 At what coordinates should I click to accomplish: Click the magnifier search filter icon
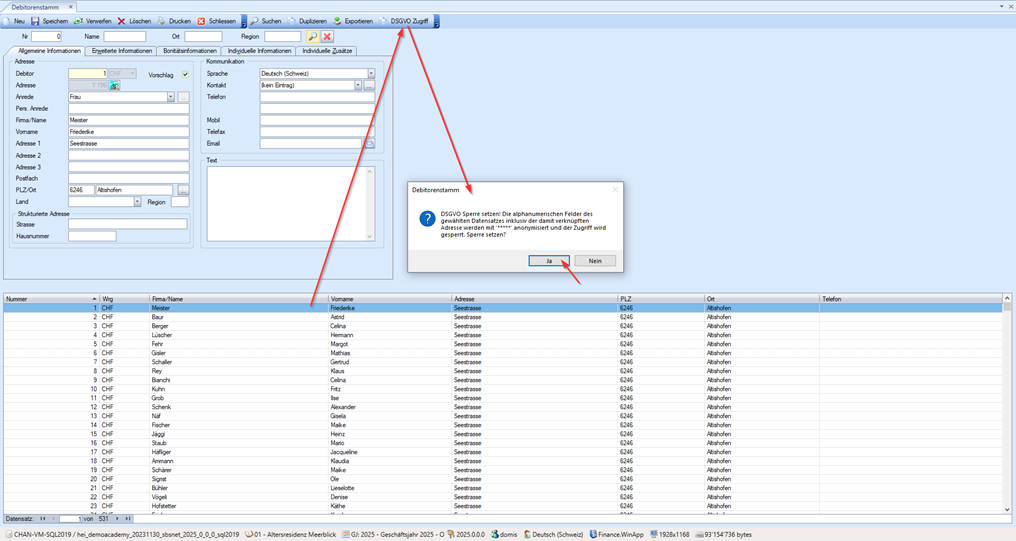click(313, 37)
